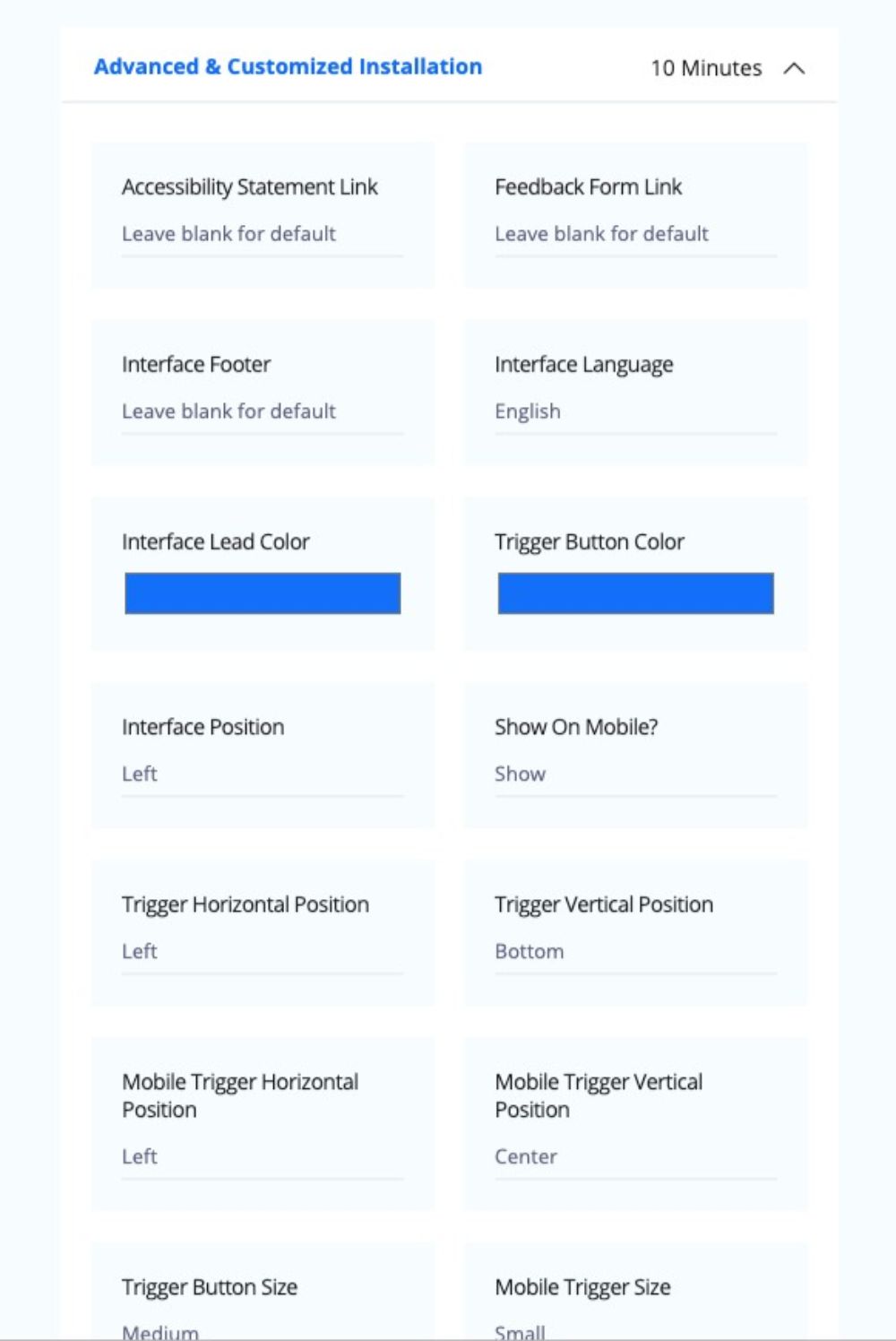Open the Mobile Trigger Size dropdown
896x1341 pixels.
coord(635,1331)
